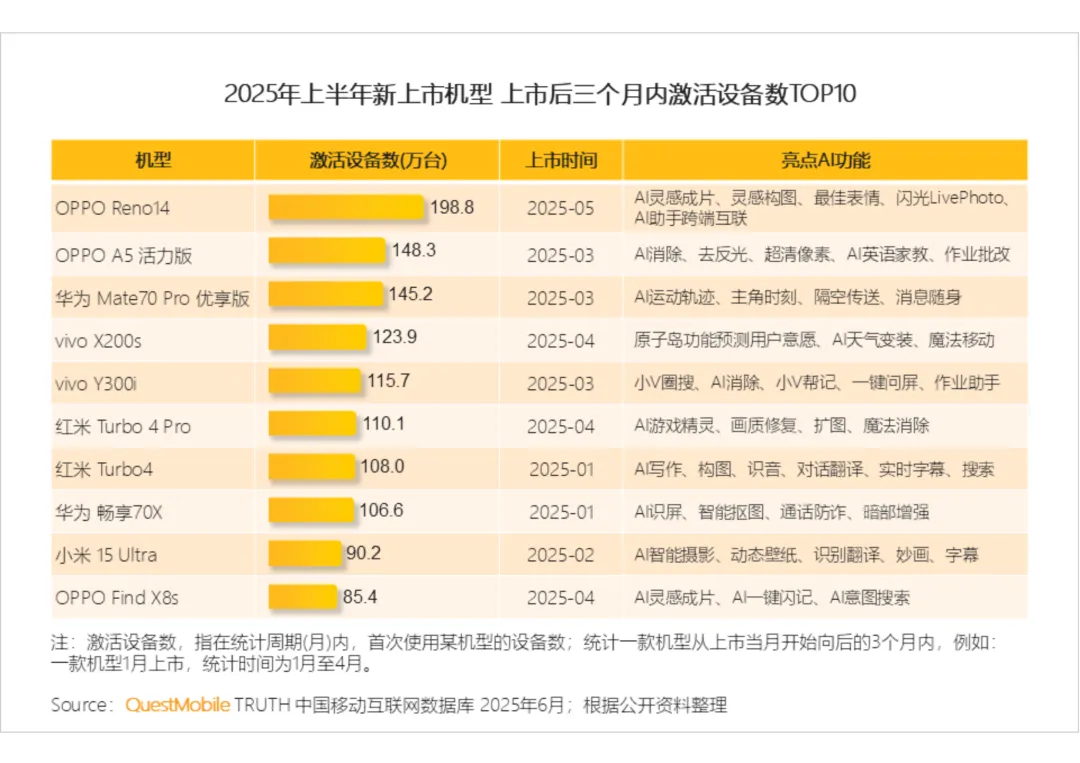Click the AI消除、去反光 features text for OPPO A5
The height and width of the screenshot is (763, 1080).
point(822,254)
